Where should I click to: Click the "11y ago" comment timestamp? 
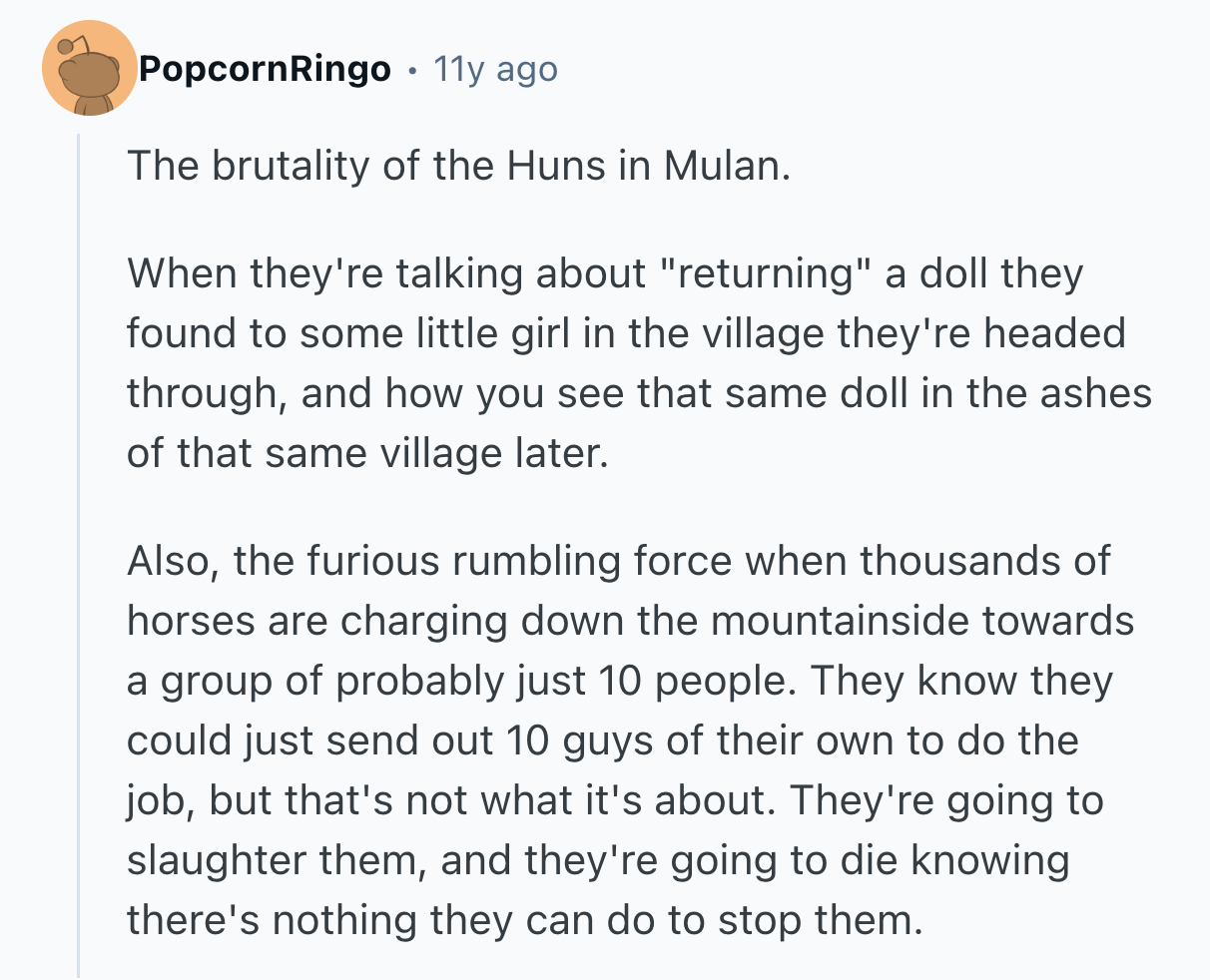pos(495,69)
